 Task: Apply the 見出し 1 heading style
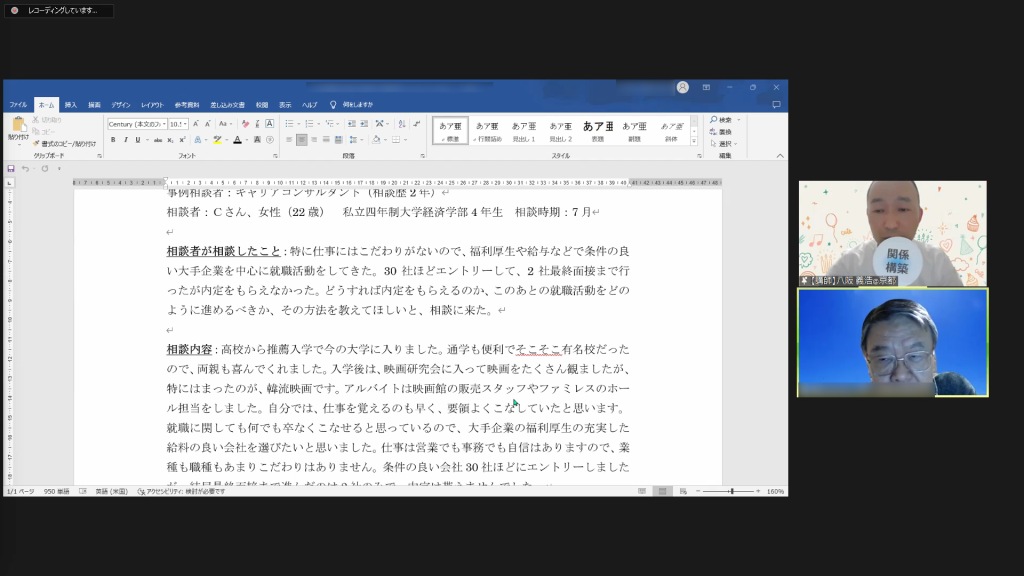524,131
